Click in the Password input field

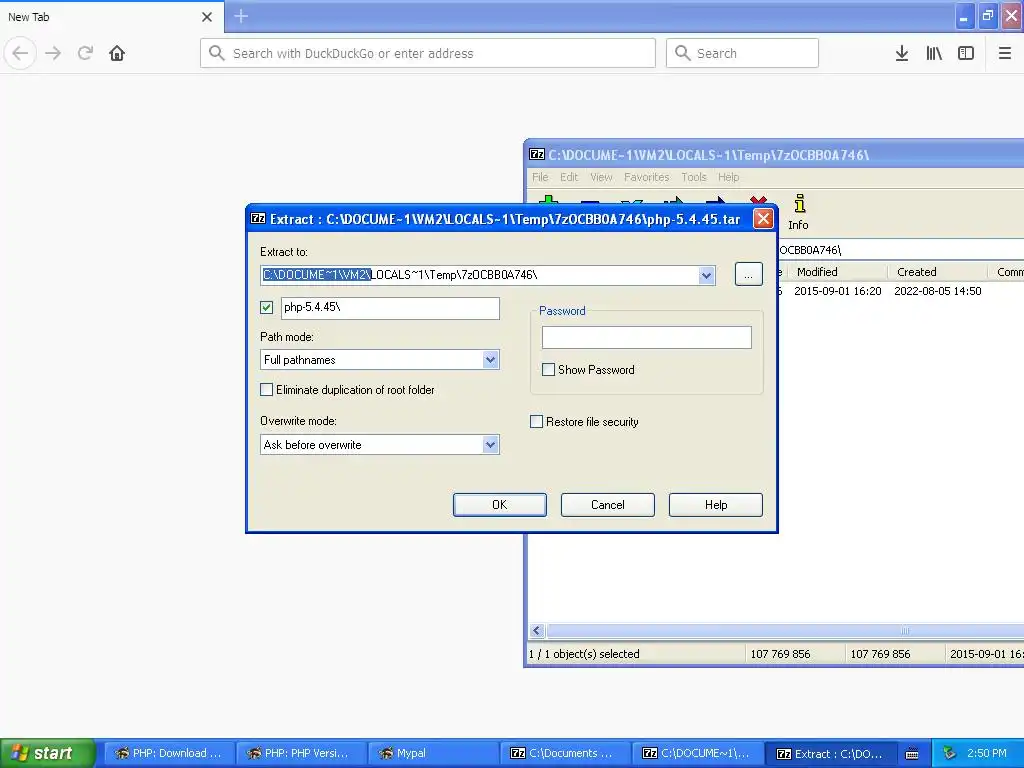[x=647, y=337]
